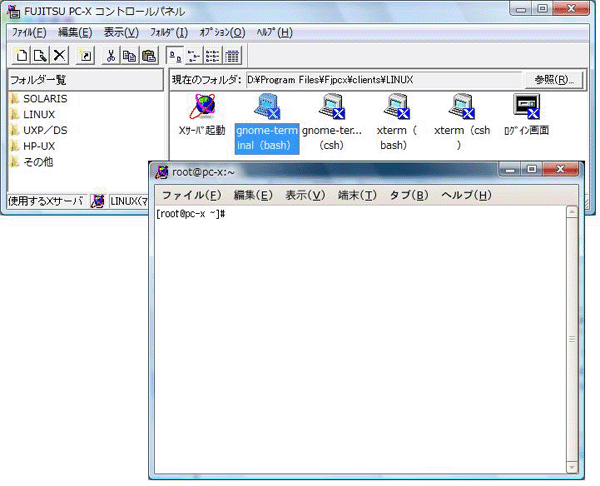Viewport: 600px width, 486px height.
Task: Click the Delete (X) toolbar icon
Action: click(59, 56)
